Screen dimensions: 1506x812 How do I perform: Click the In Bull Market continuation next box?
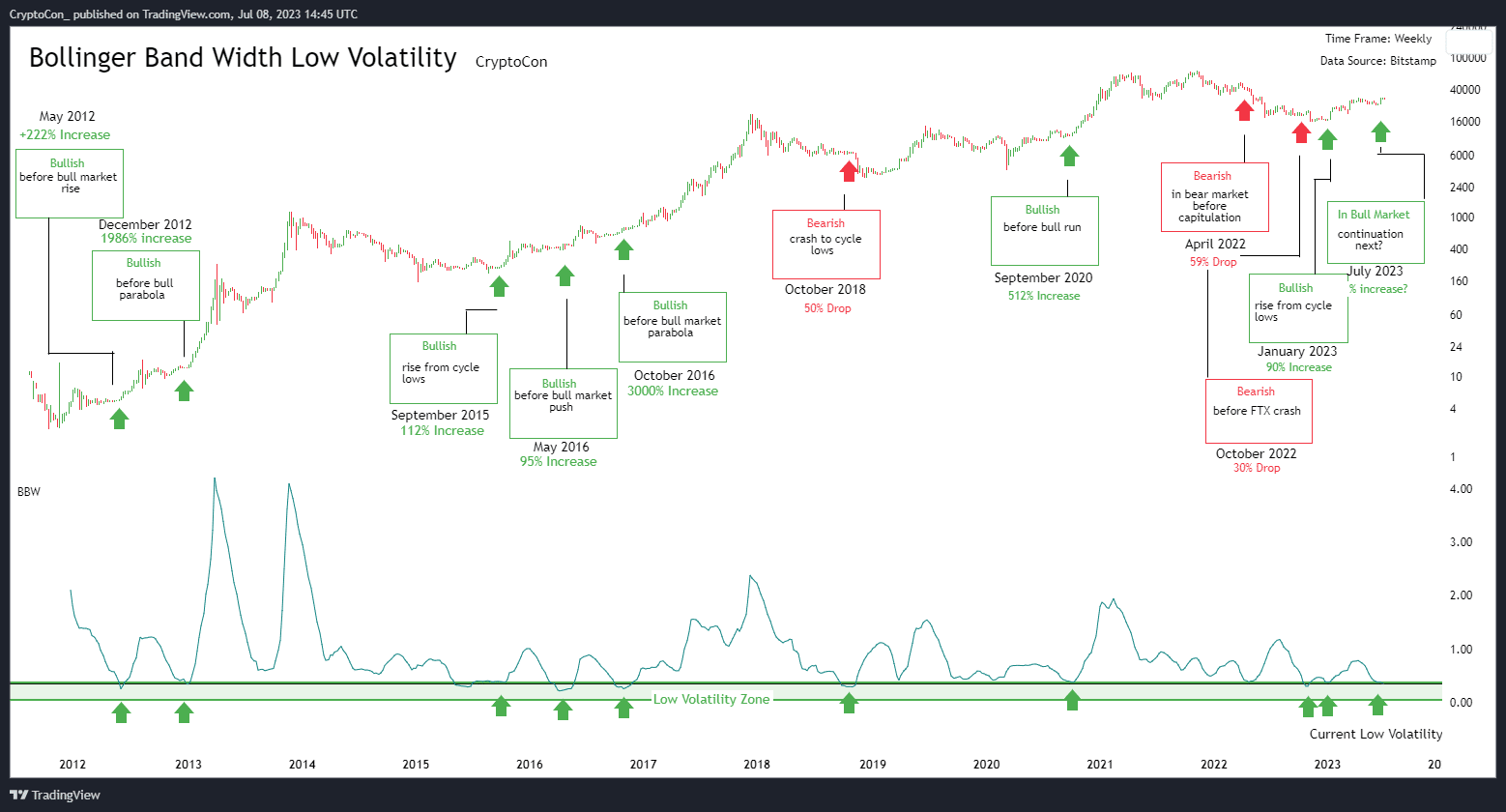click(x=1376, y=232)
